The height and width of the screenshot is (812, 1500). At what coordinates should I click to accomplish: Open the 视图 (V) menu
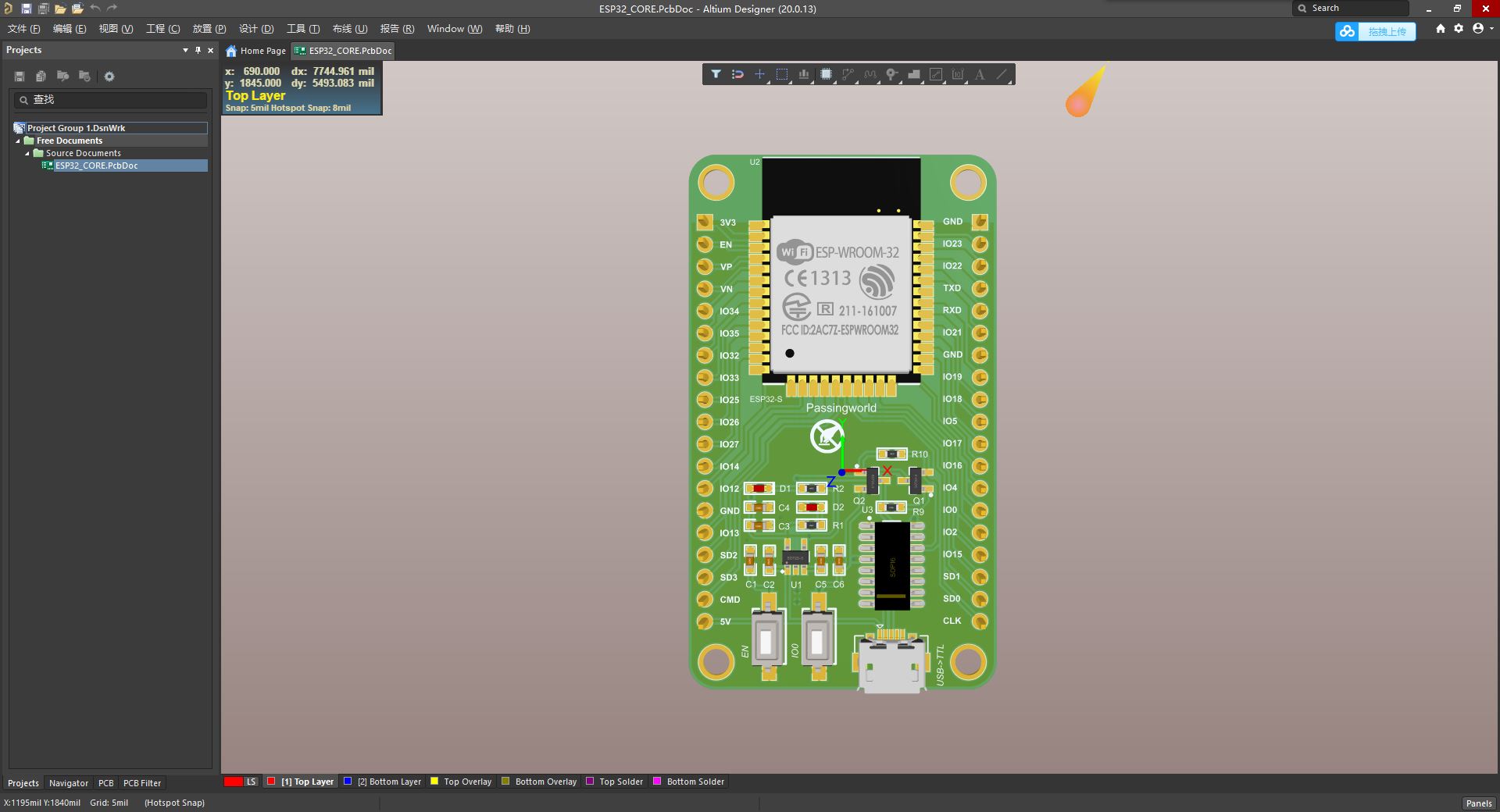(x=116, y=29)
